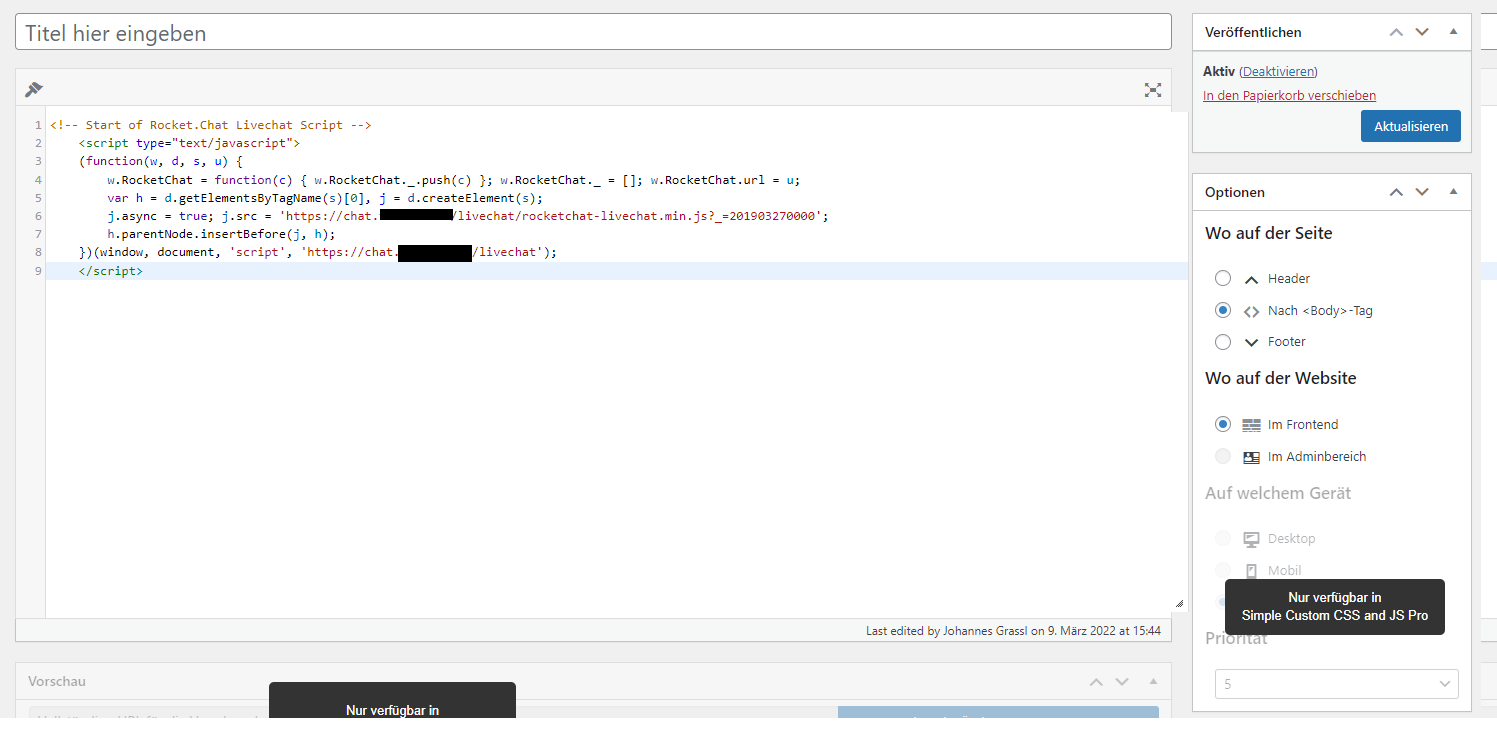Click the j.async = true code line
1497x731 pixels.
pyautogui.click(x=468, y=216)
